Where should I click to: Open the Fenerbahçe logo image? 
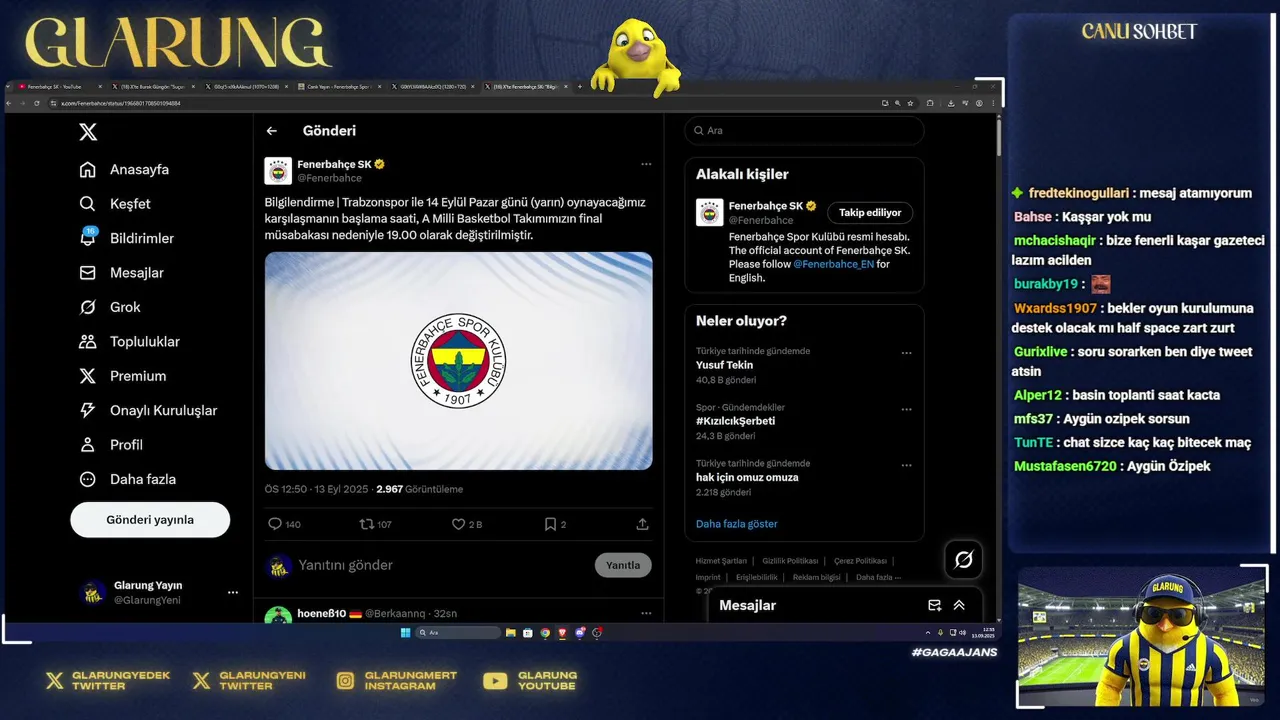459,361
